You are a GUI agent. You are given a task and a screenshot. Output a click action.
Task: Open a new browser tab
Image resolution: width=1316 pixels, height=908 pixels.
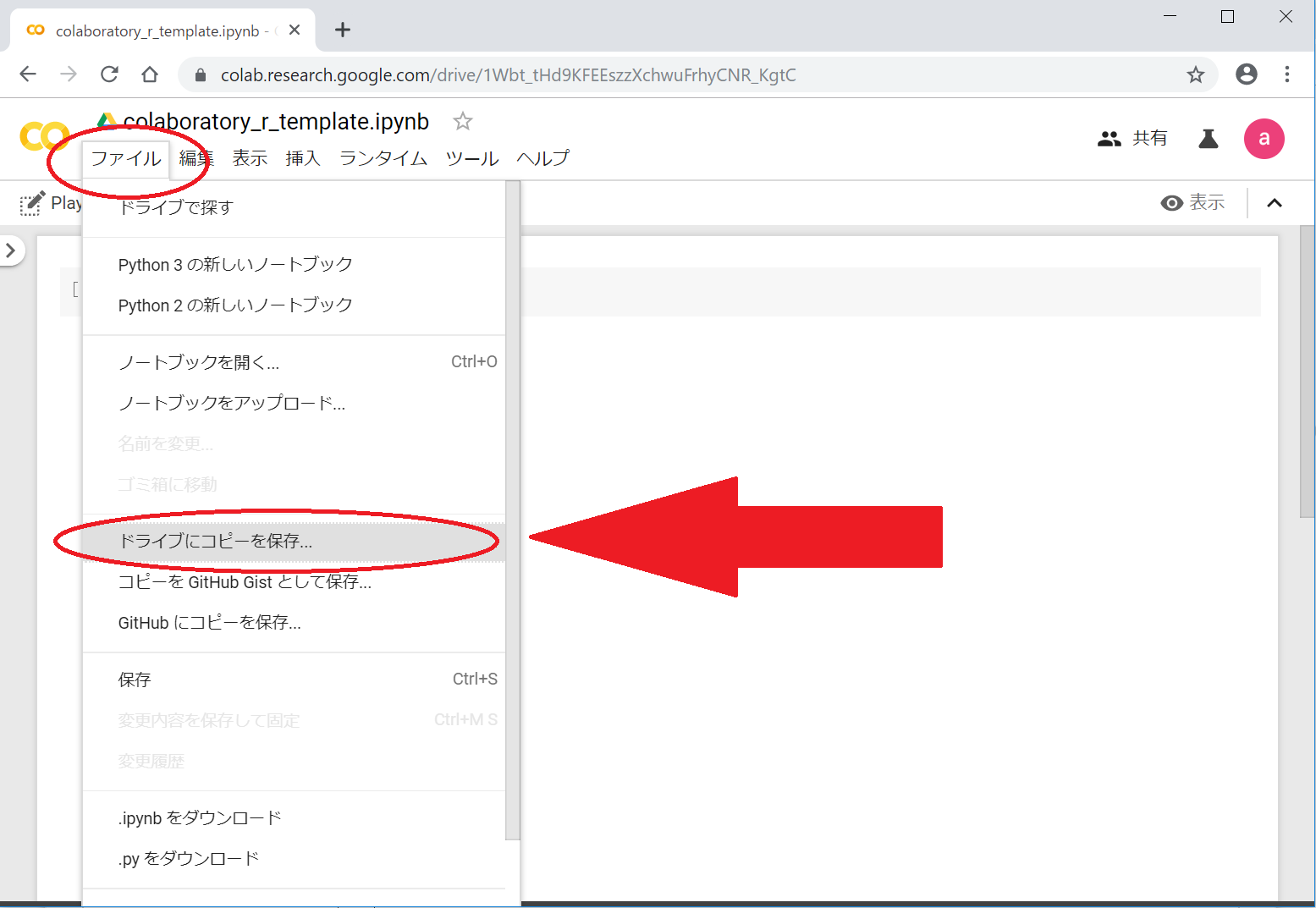[343, 30]
